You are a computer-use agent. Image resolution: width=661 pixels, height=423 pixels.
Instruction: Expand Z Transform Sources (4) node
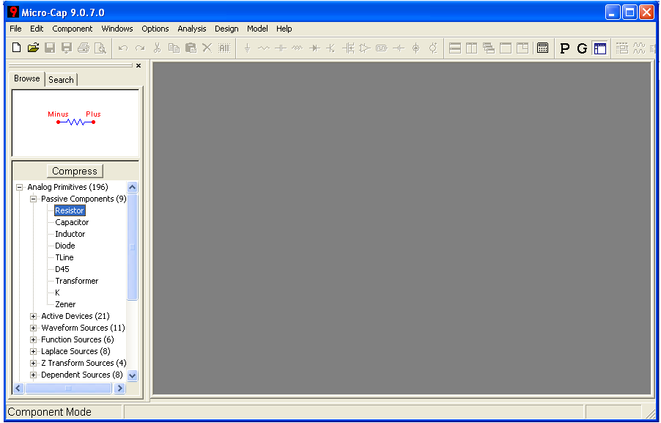[33, 363]
